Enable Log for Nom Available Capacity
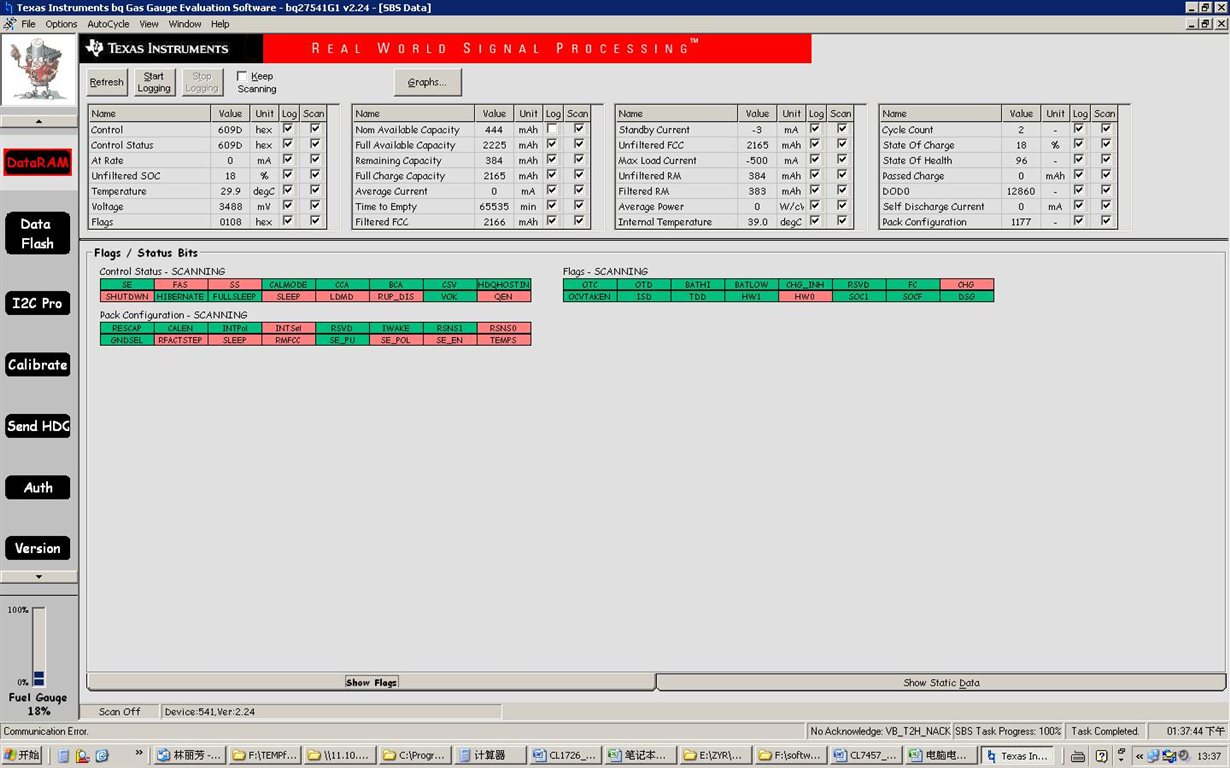Image resolution: width=1230 pixels, height=768 pixels. click(553, 129)
